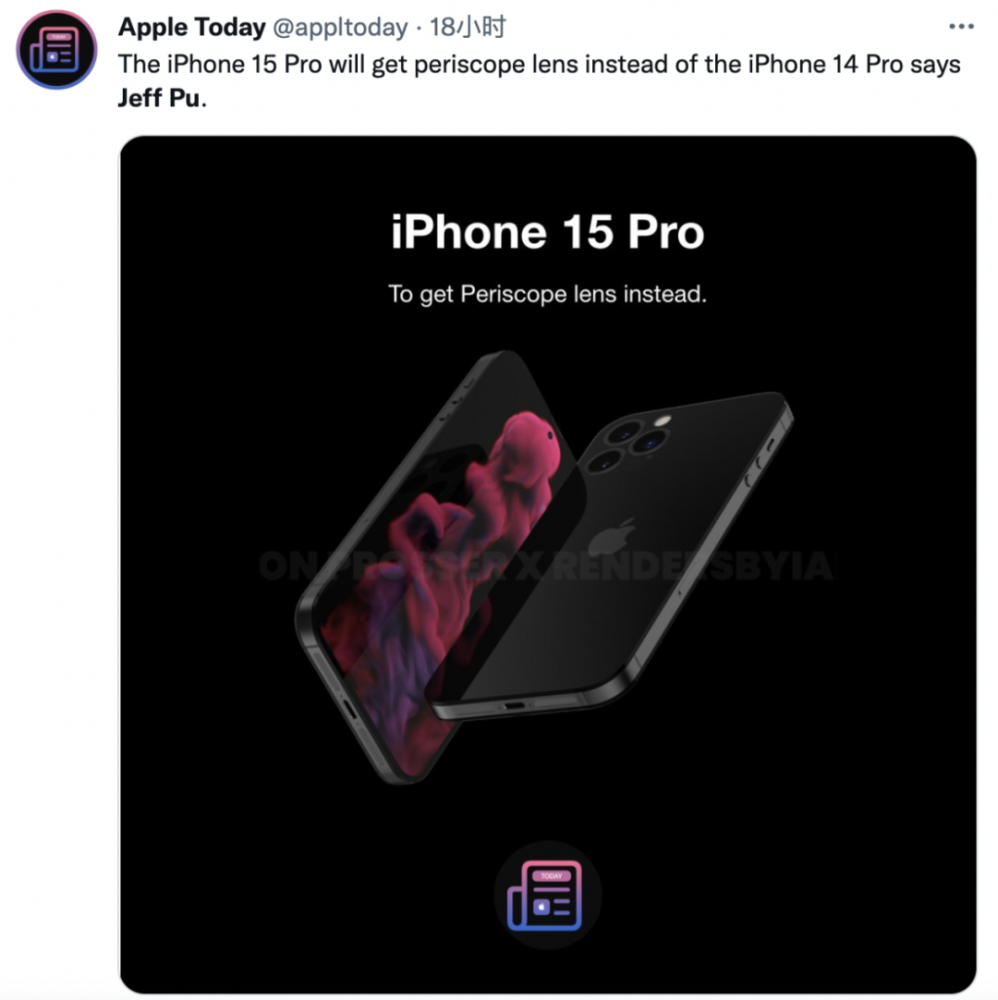Click the front camera hole on pink display

550,436
